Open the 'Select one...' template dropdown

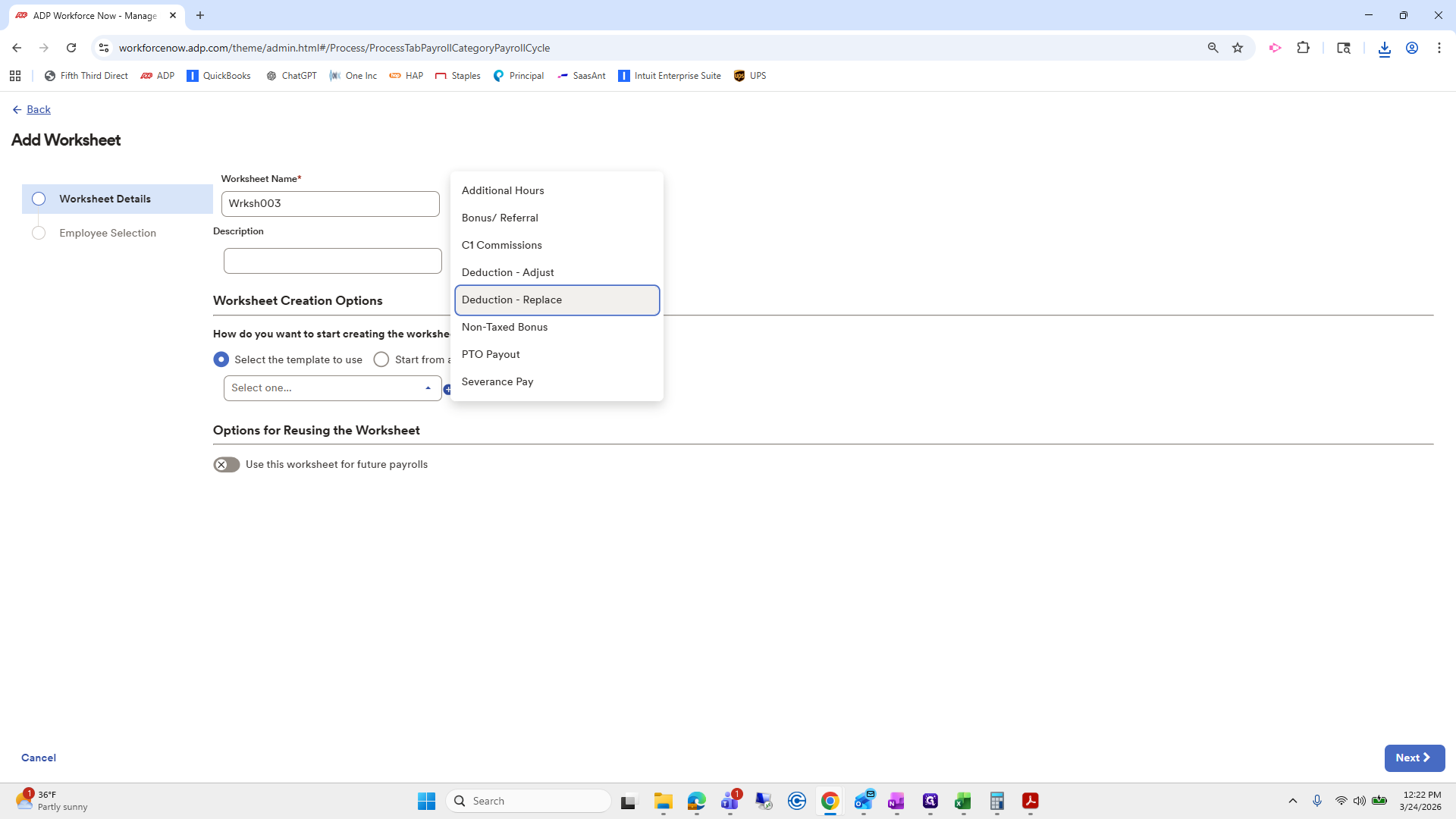[x=331, y=388]
